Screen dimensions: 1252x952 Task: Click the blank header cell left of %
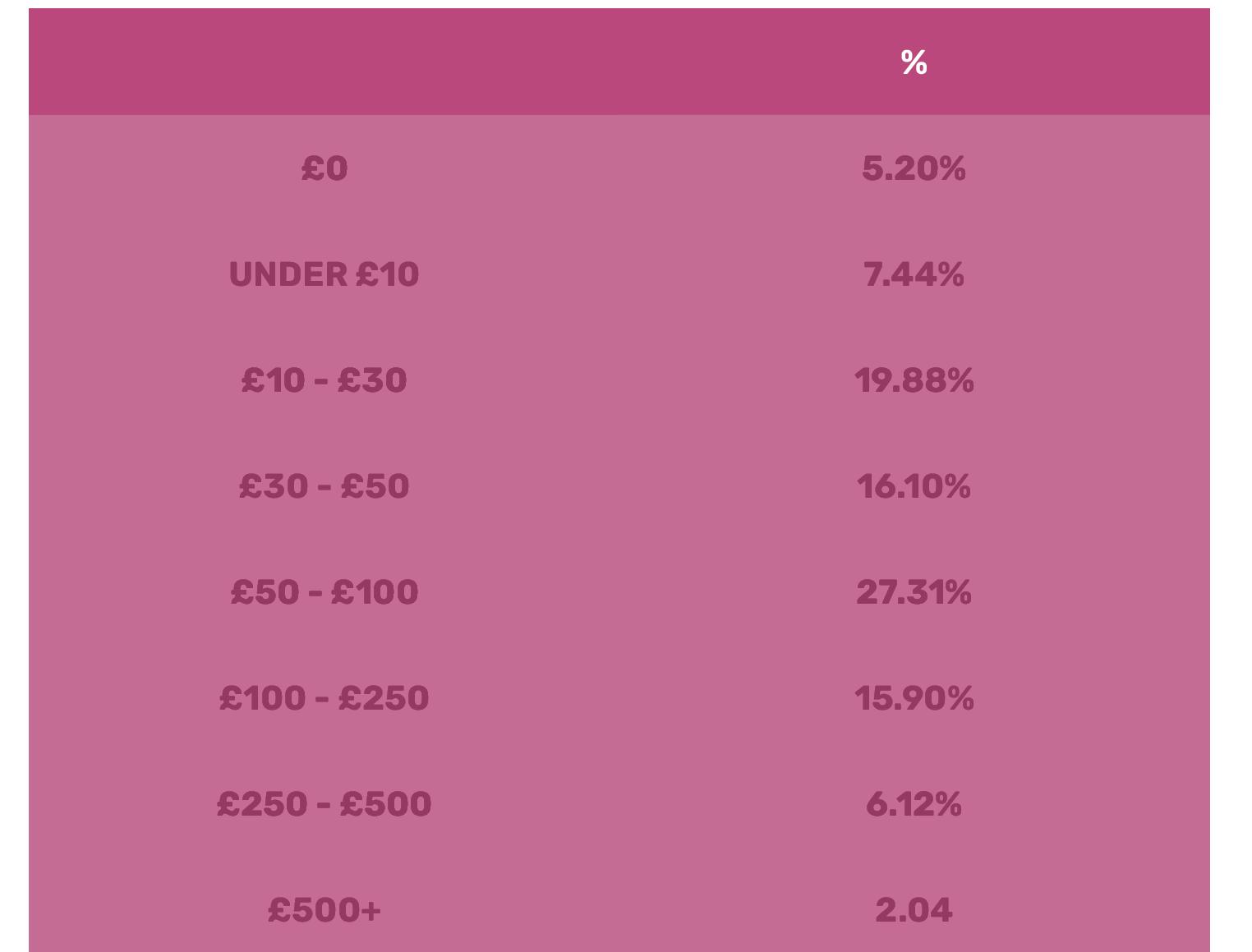pos(324,62)
